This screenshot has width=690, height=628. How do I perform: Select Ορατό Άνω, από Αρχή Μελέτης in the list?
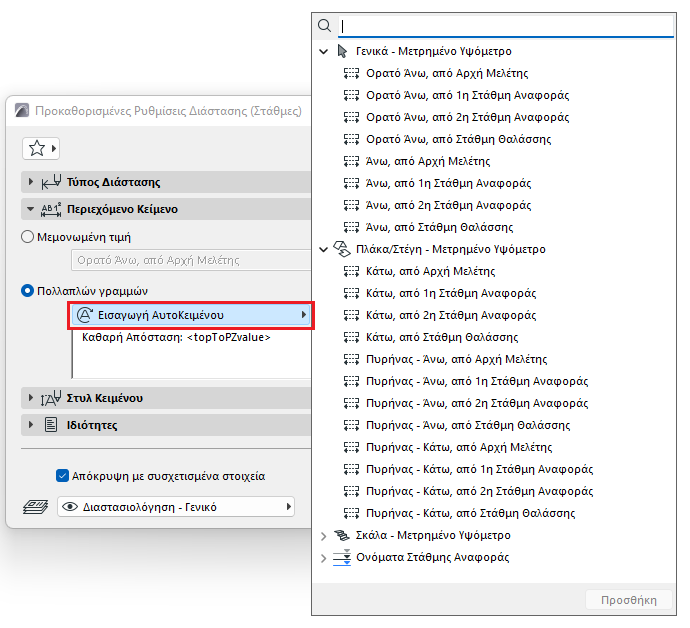coord(447,73)
